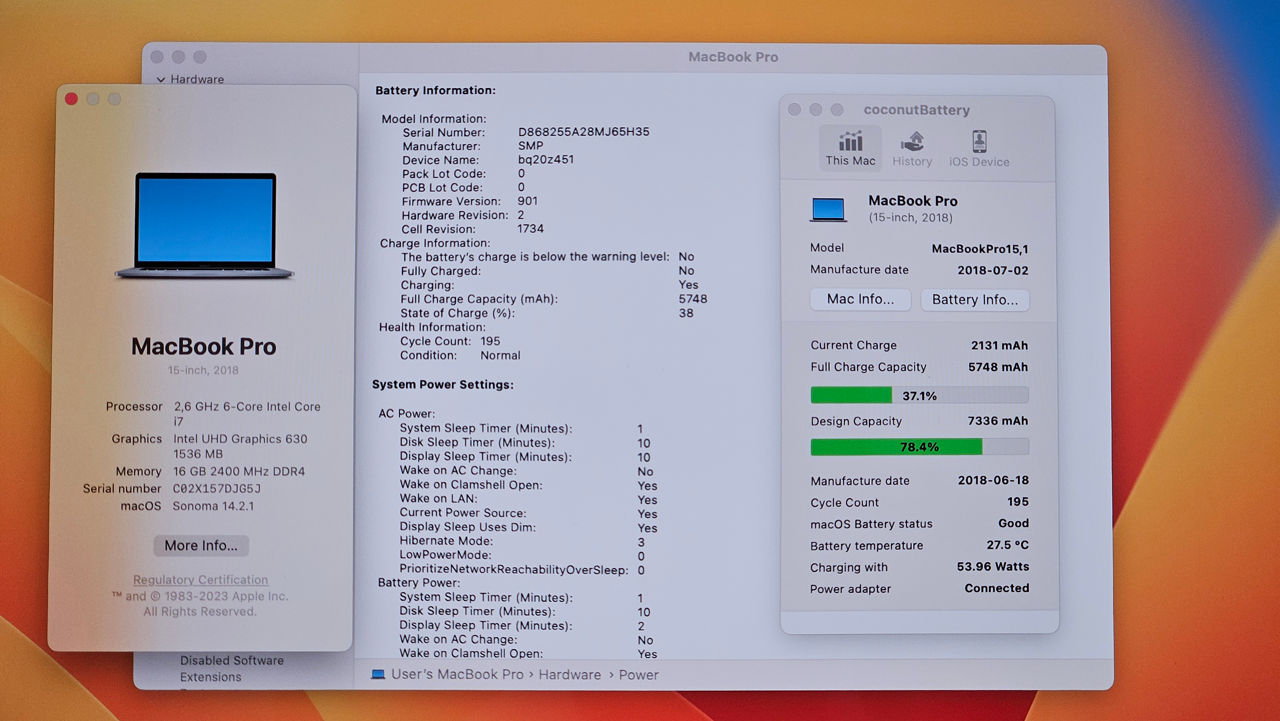Select Extensions in the sidebar
Screen dimensions: 1280x721
[x=211, y=677]
